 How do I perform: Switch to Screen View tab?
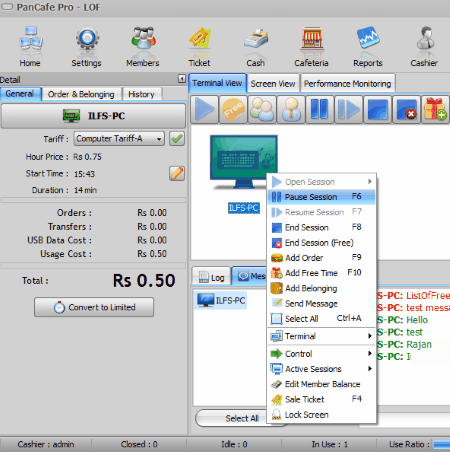[x=273, y=84]
